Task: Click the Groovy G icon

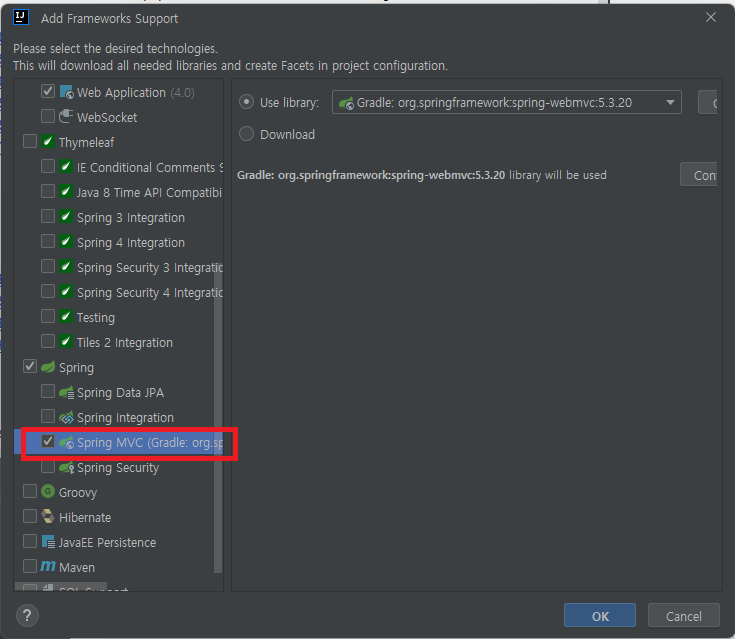Action: [x=48, y=491]
